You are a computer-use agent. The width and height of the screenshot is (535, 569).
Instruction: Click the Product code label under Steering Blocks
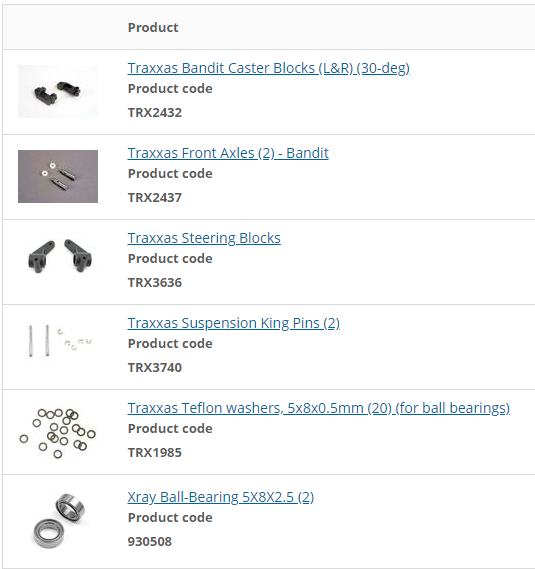point(170,258)
